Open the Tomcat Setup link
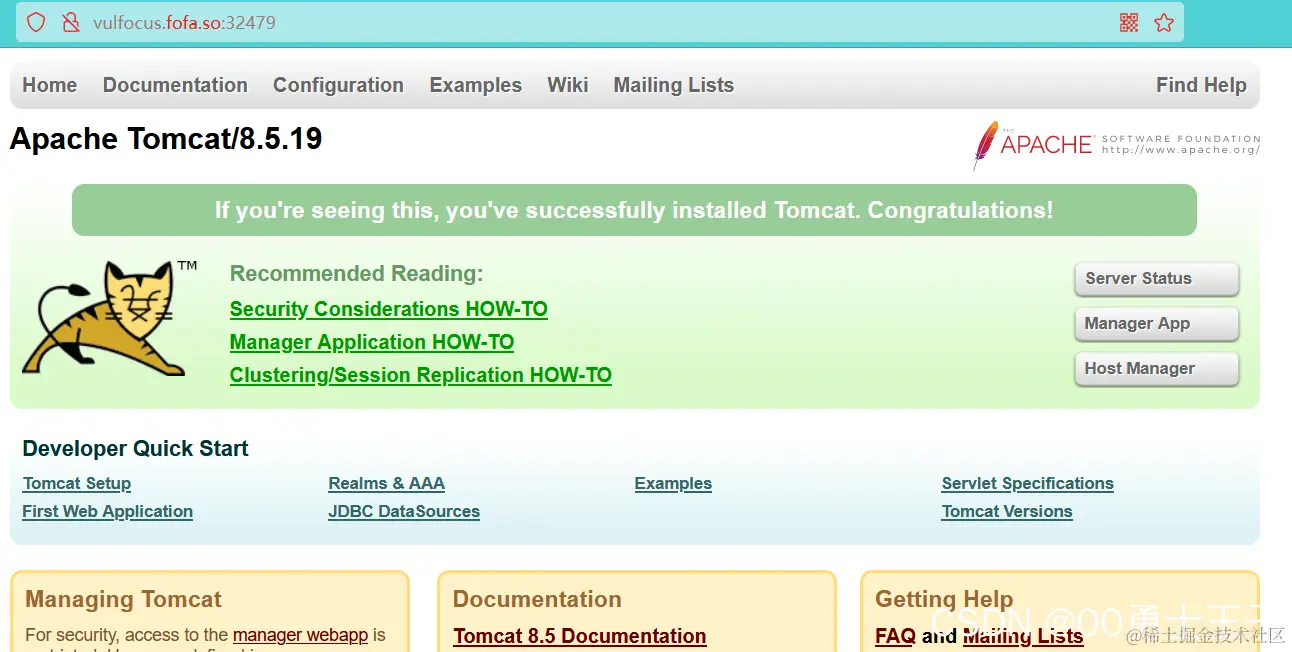The height and width of the screenshot is (652, 1292). [x=77, y=484]
